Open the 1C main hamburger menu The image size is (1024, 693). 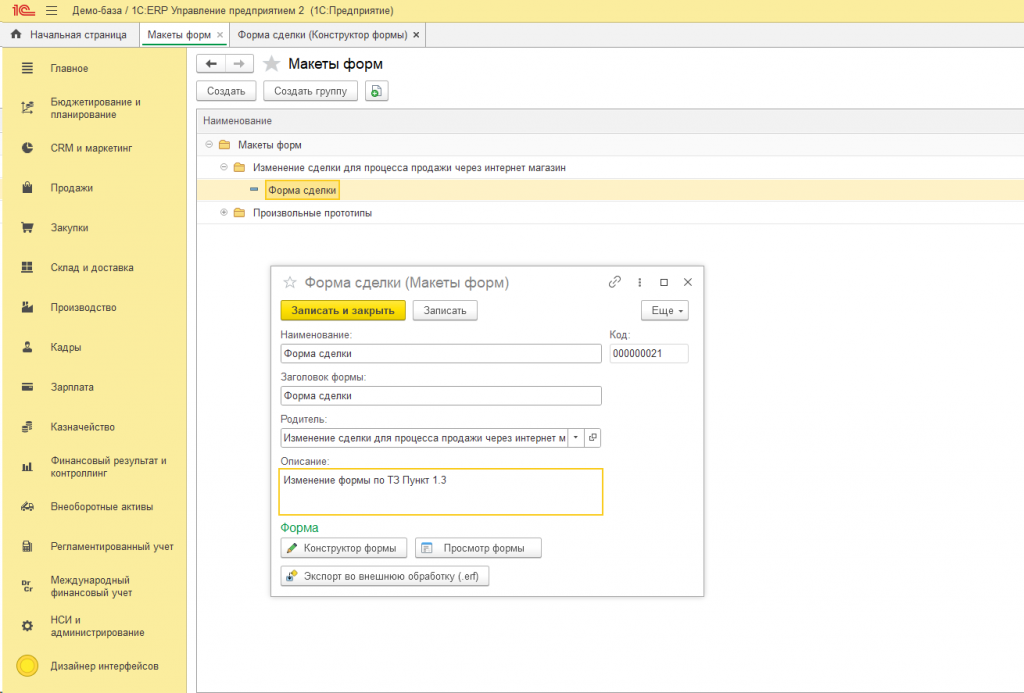[x=52, y=11]
